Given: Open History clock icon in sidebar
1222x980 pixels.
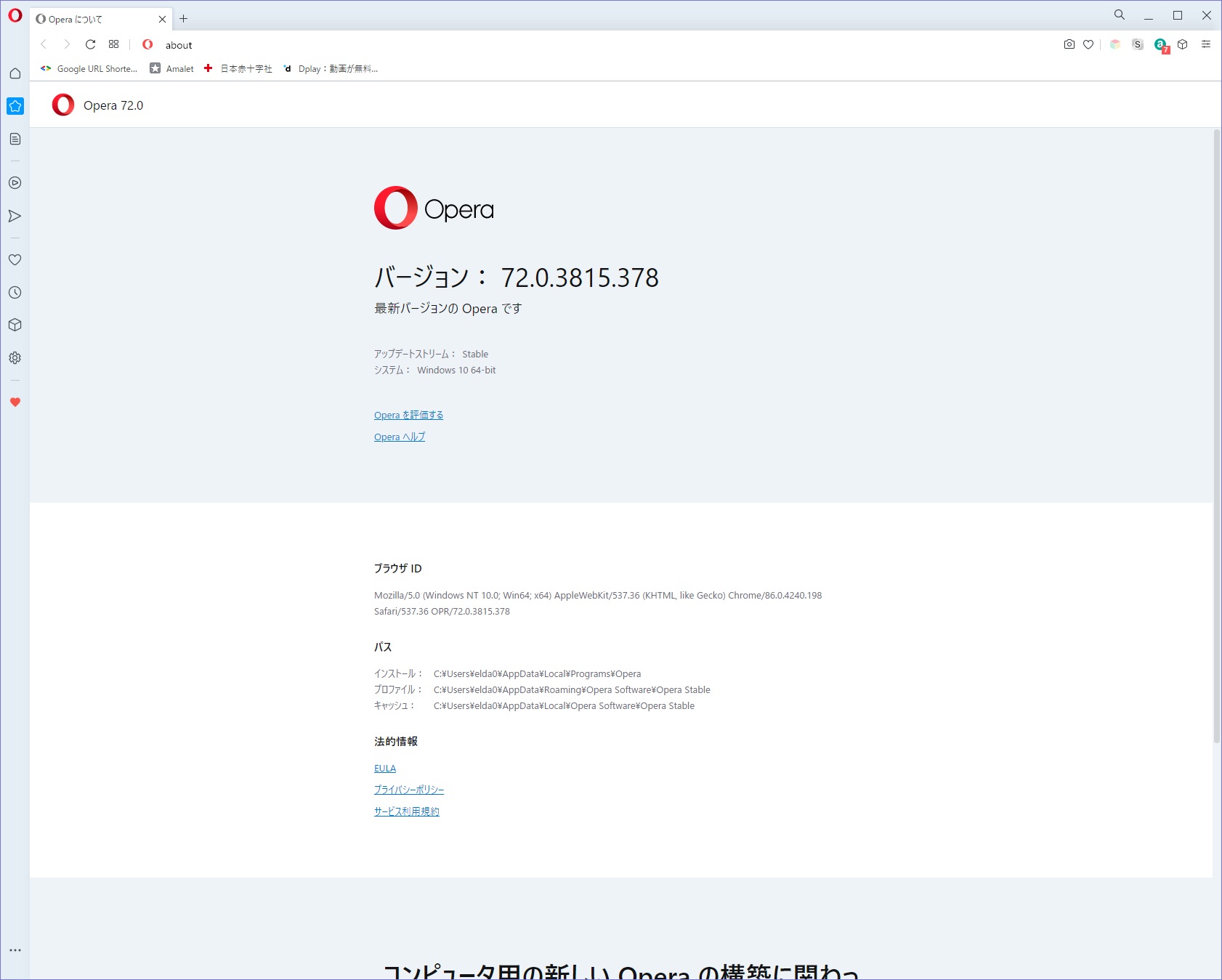Looking at the screenshot, I should click(x=15, y=293).
